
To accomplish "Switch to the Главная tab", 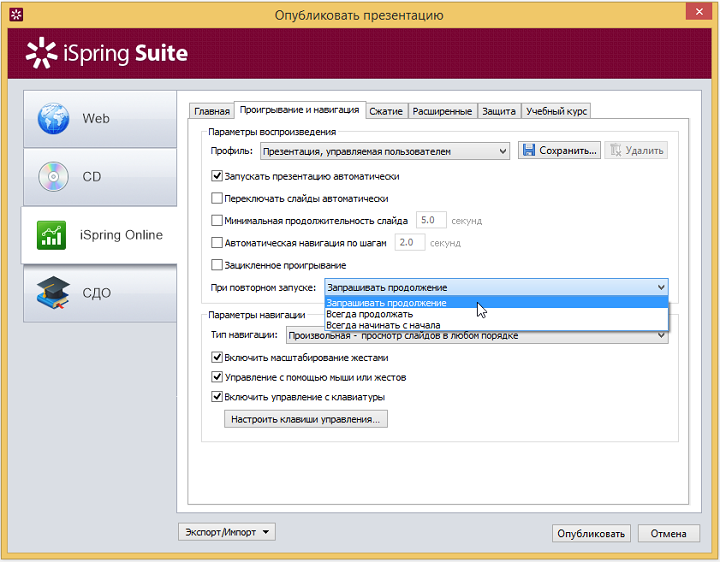I will click(x=212, y=111).
